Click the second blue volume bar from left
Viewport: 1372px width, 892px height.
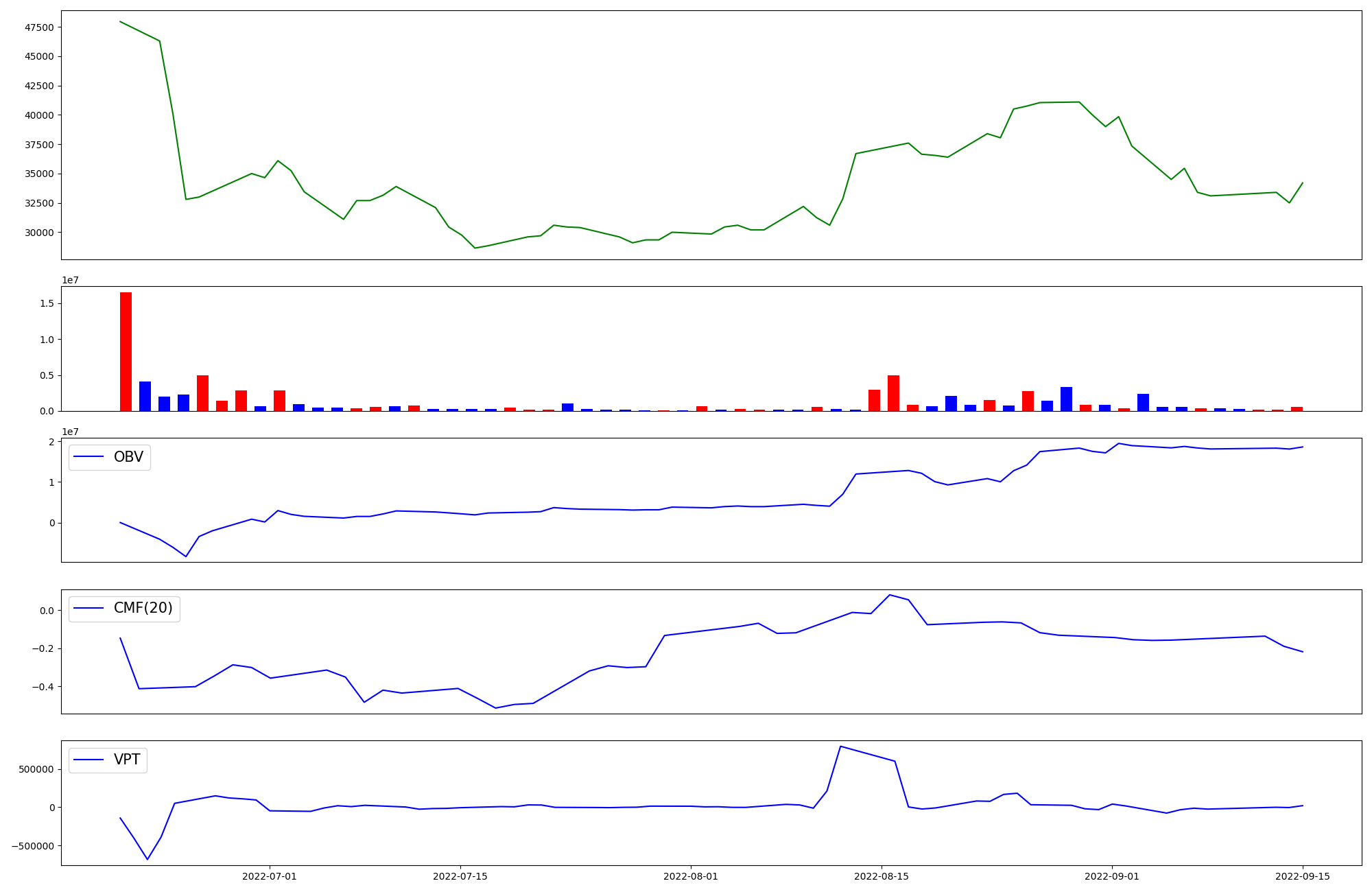click(165, 403)
